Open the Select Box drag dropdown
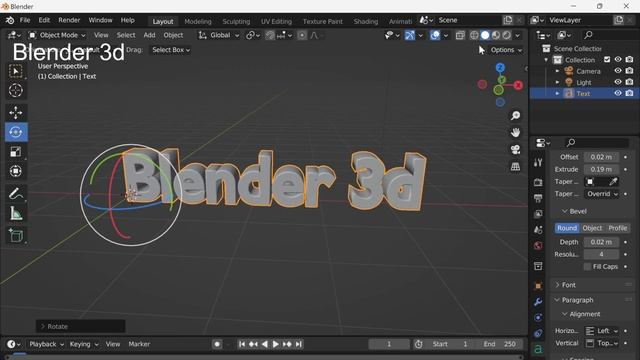640x360 pixels. pos(171,50)
